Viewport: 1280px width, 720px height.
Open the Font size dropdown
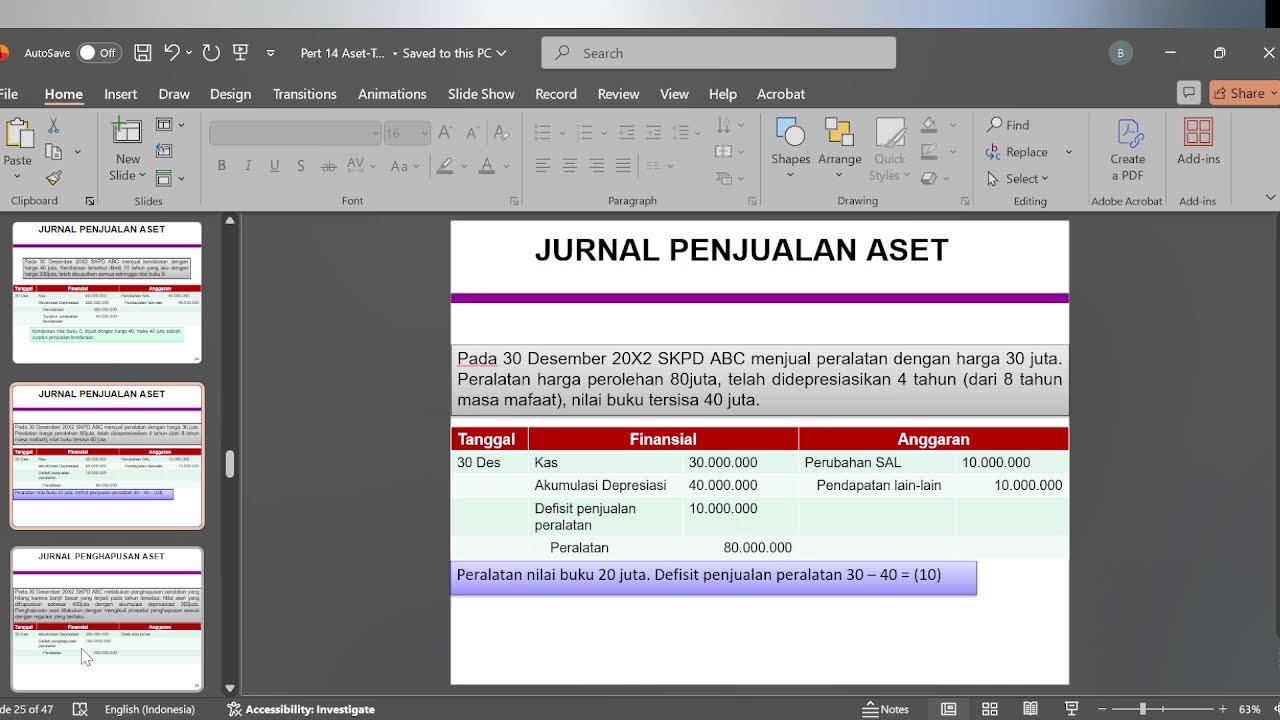point(425,133)
